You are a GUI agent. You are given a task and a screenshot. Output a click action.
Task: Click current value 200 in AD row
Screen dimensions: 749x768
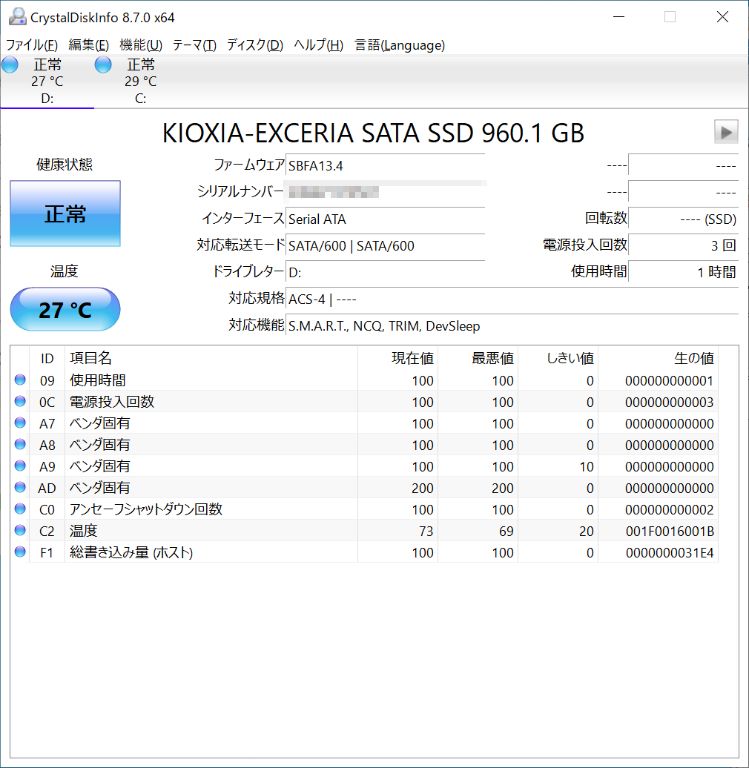(422, 488)
